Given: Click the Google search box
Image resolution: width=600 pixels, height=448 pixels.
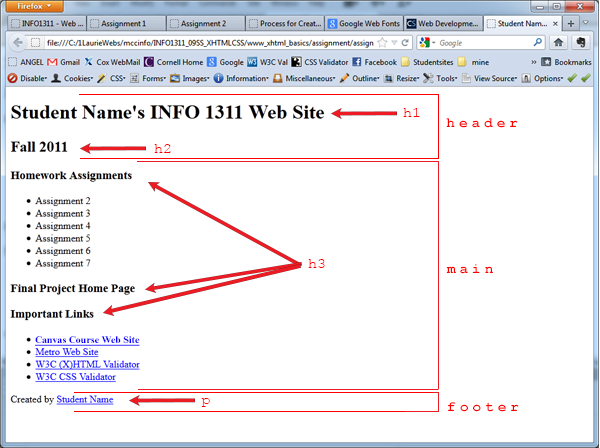Looking at the screenshot, I should (x=484, y=43).
